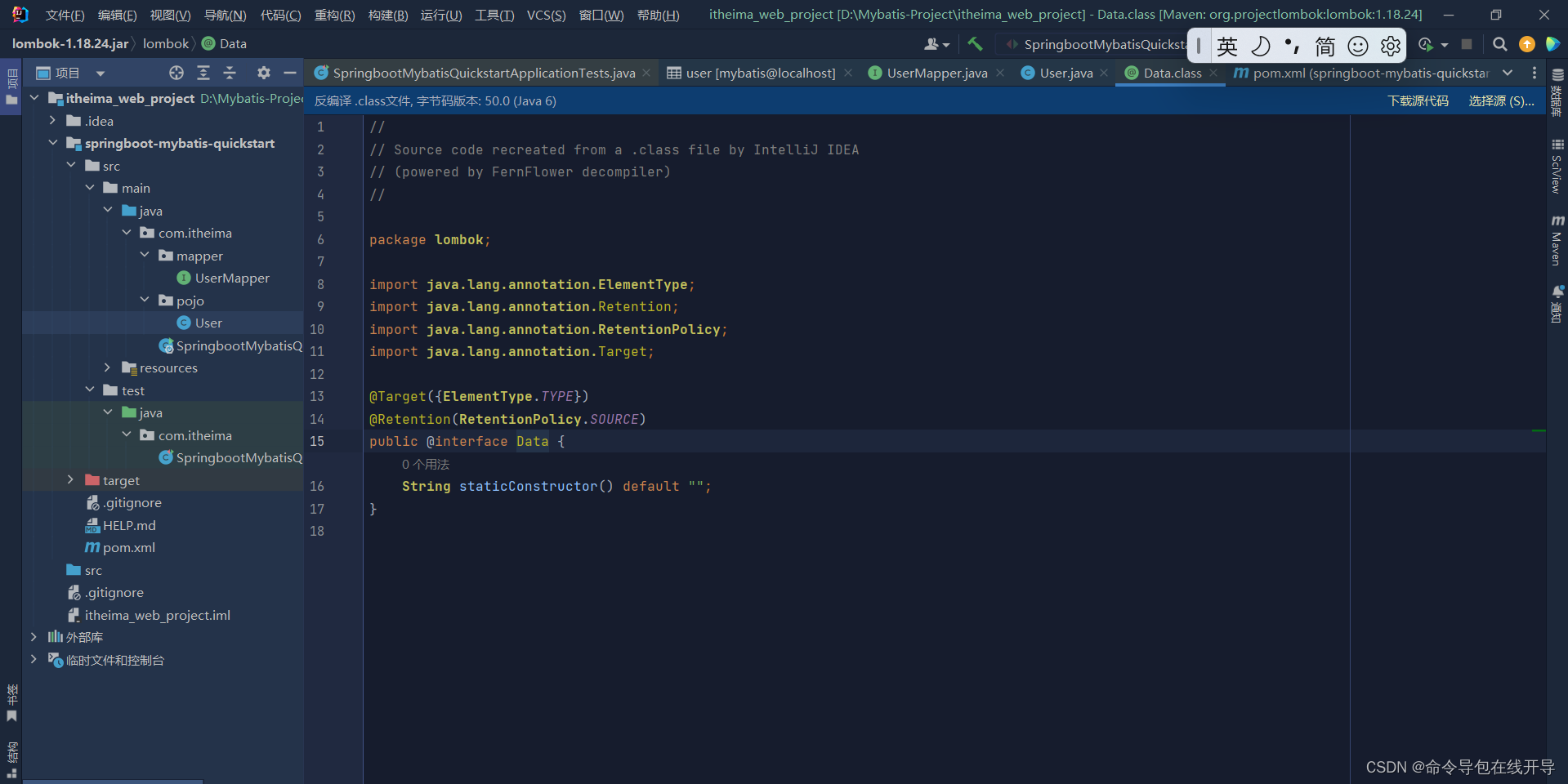1568x784 pixels.
Task: Click the editor tabs three-dot options icon
Action: pos(1534,73)
